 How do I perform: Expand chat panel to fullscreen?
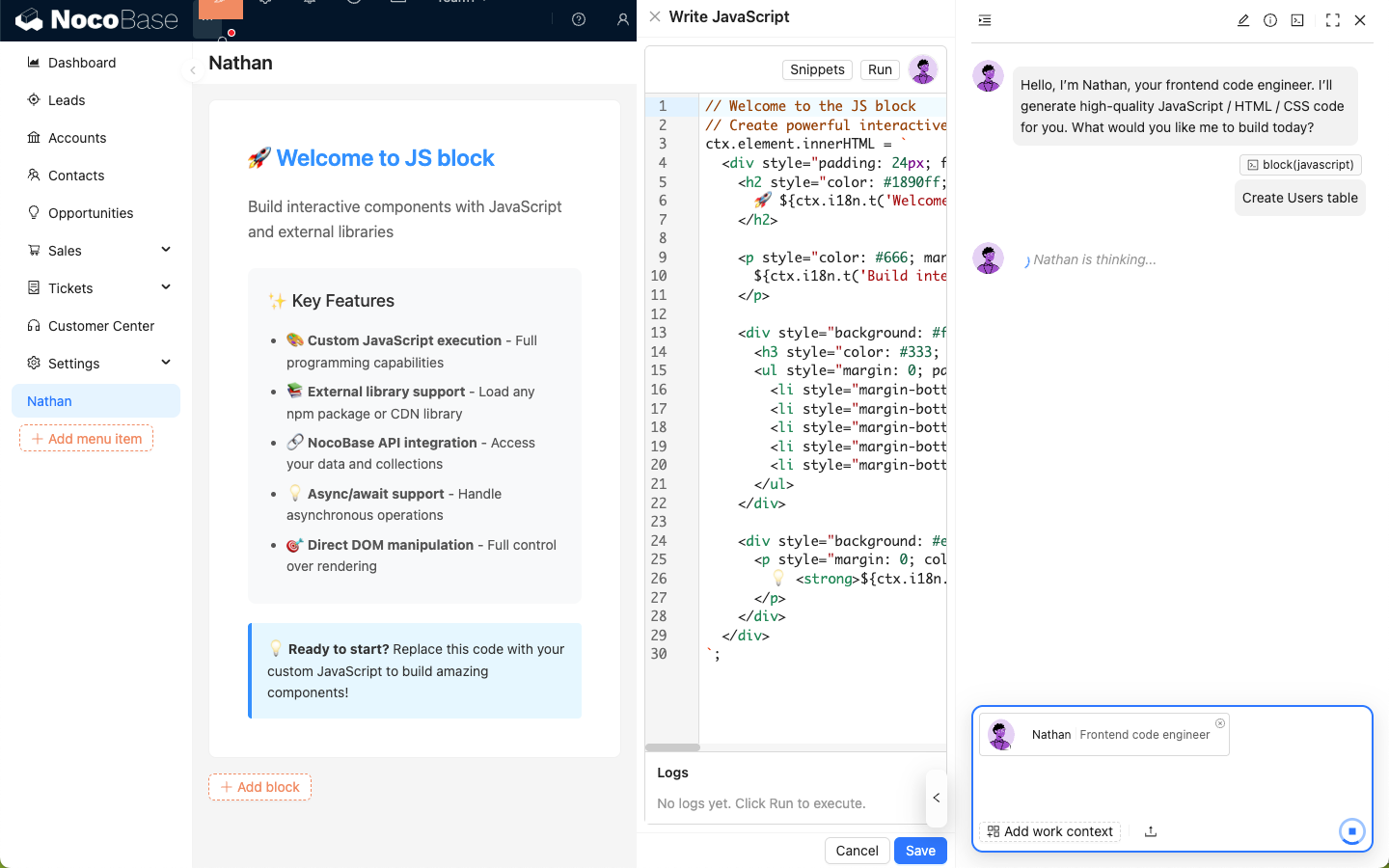point(1333,20)
